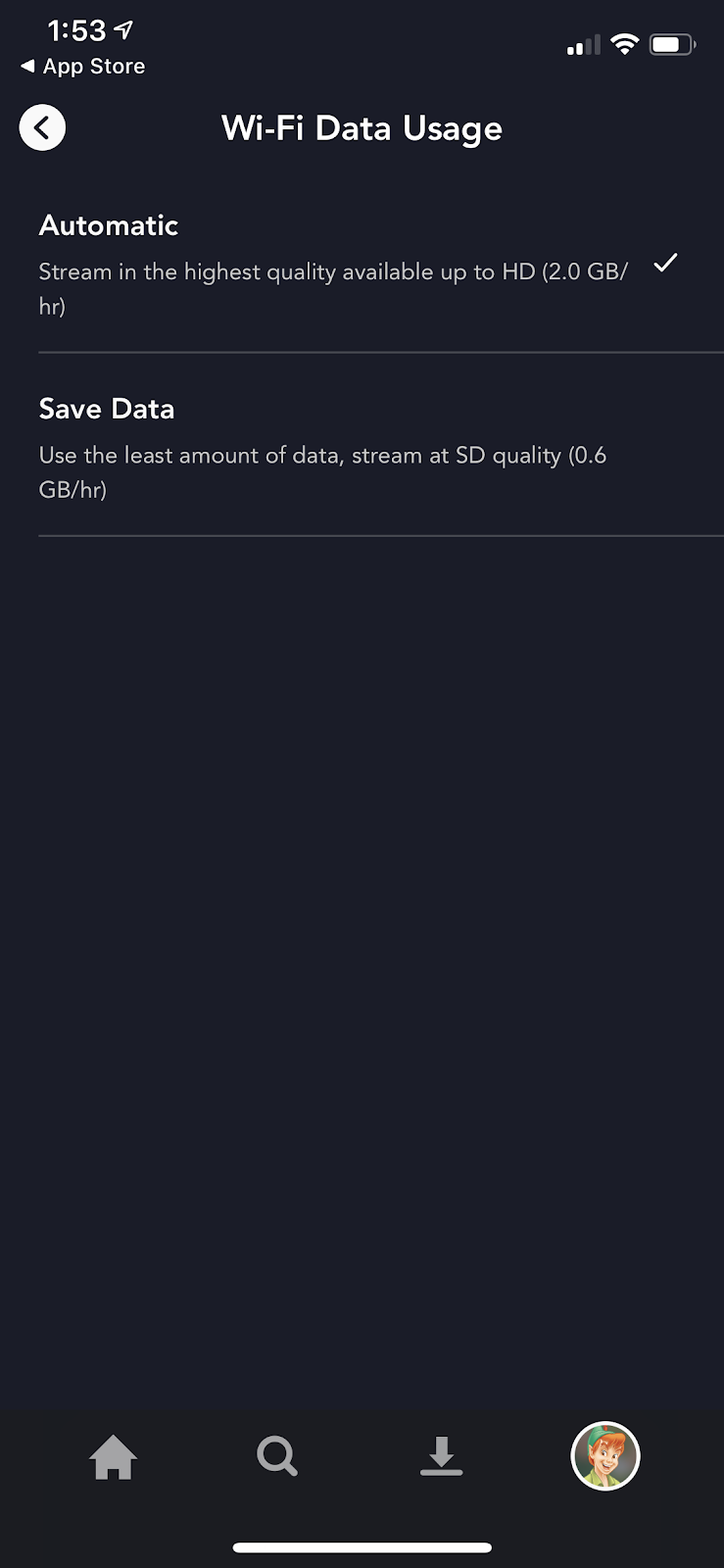Click the Wi-Fi status bar icon
Image resolution: width=724 pixels, height=1568 pixels.
pyautogui.click(x=624, y=44)
